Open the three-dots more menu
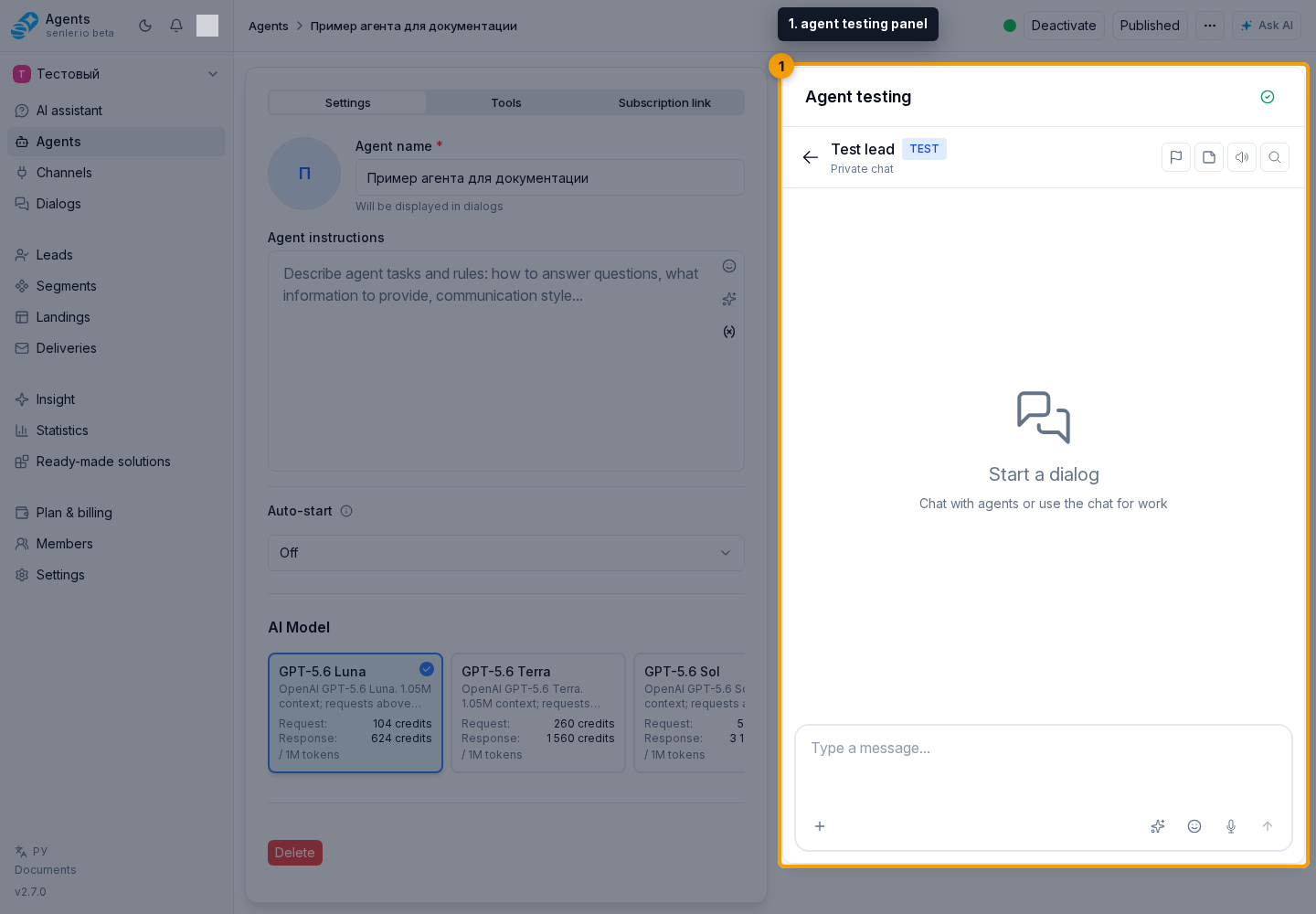 pos(1210,26)
